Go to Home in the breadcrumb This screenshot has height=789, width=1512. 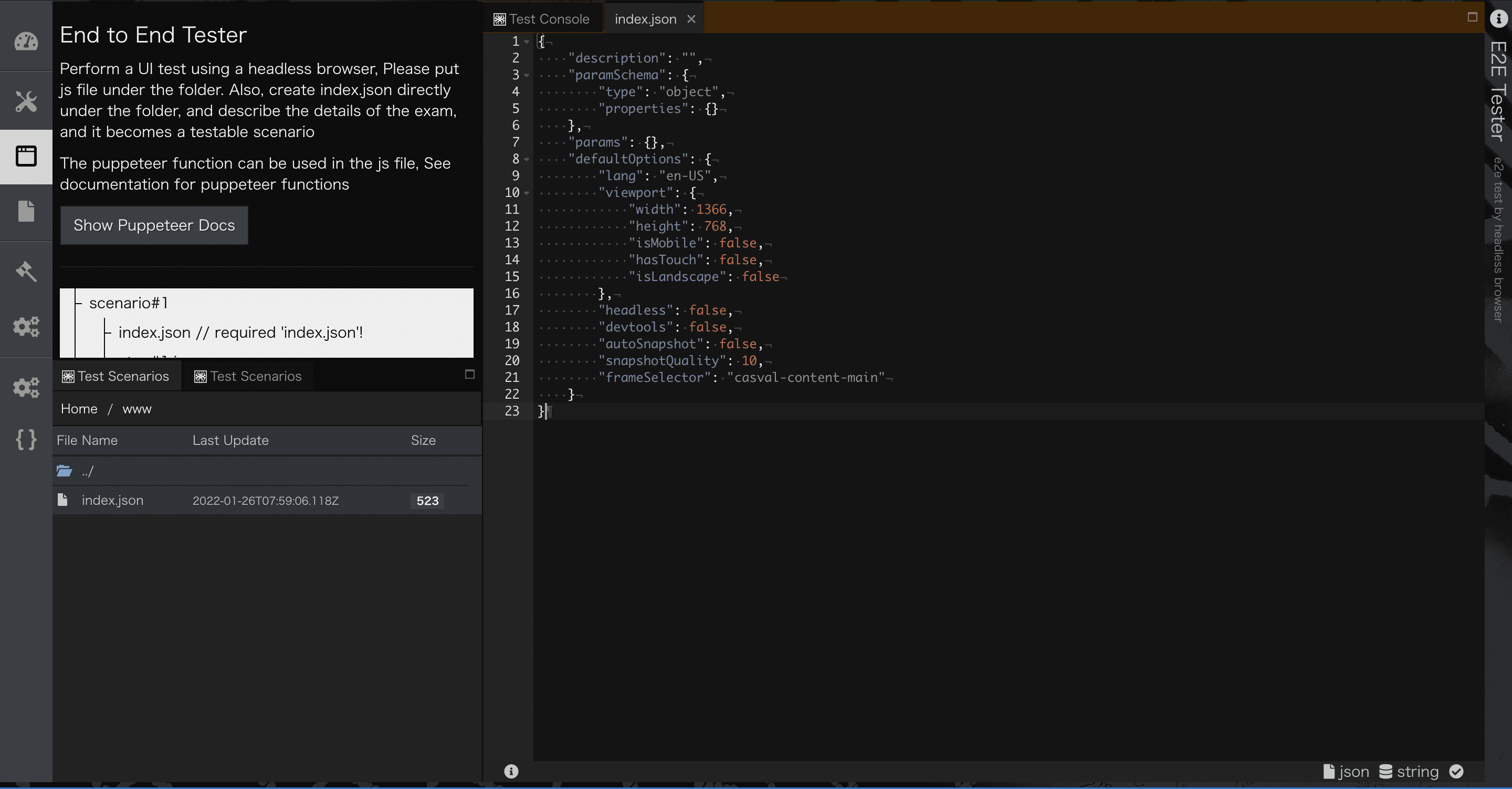(79, 409)
